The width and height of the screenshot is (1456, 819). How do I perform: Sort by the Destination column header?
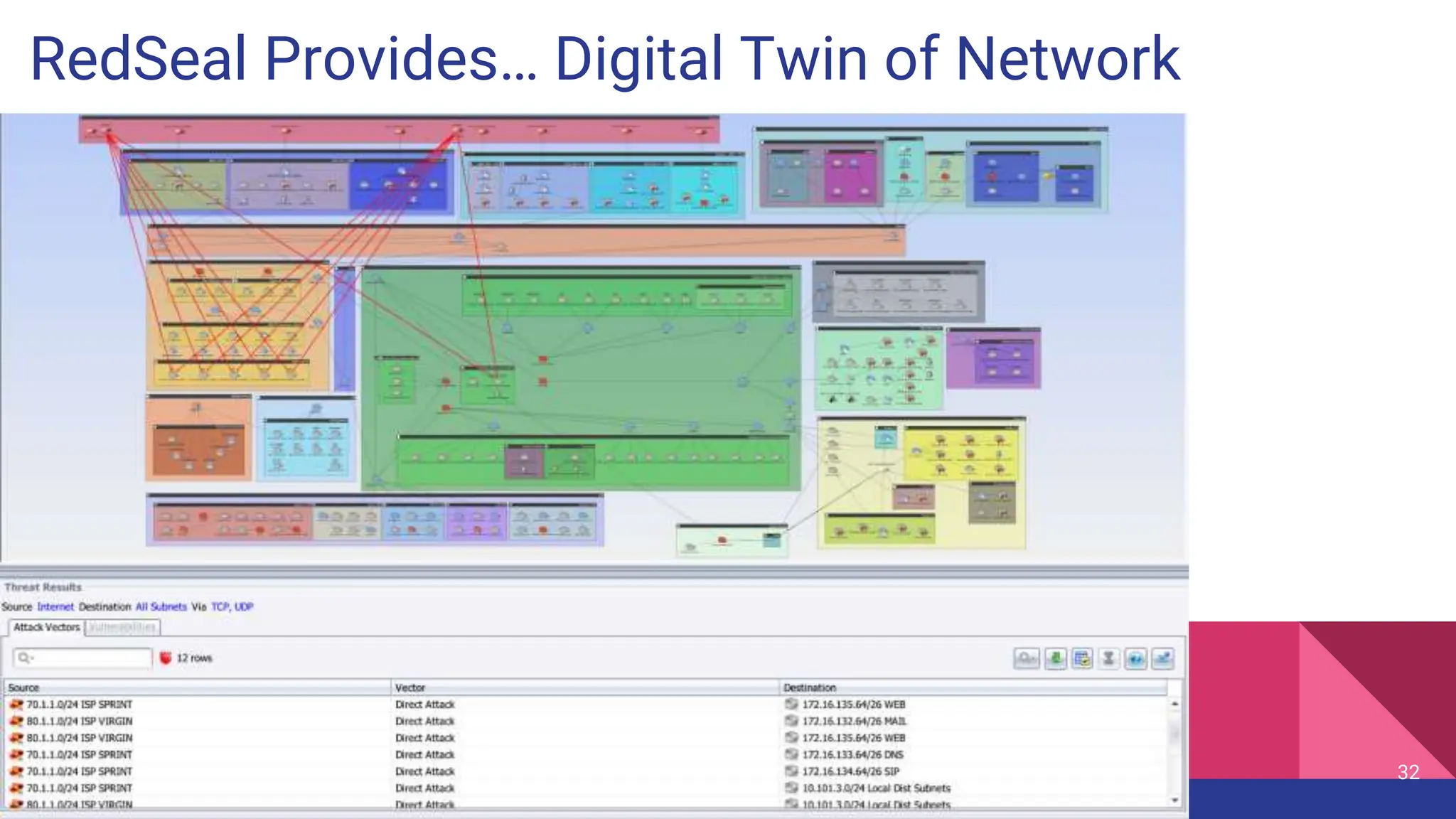coord(974,687)
